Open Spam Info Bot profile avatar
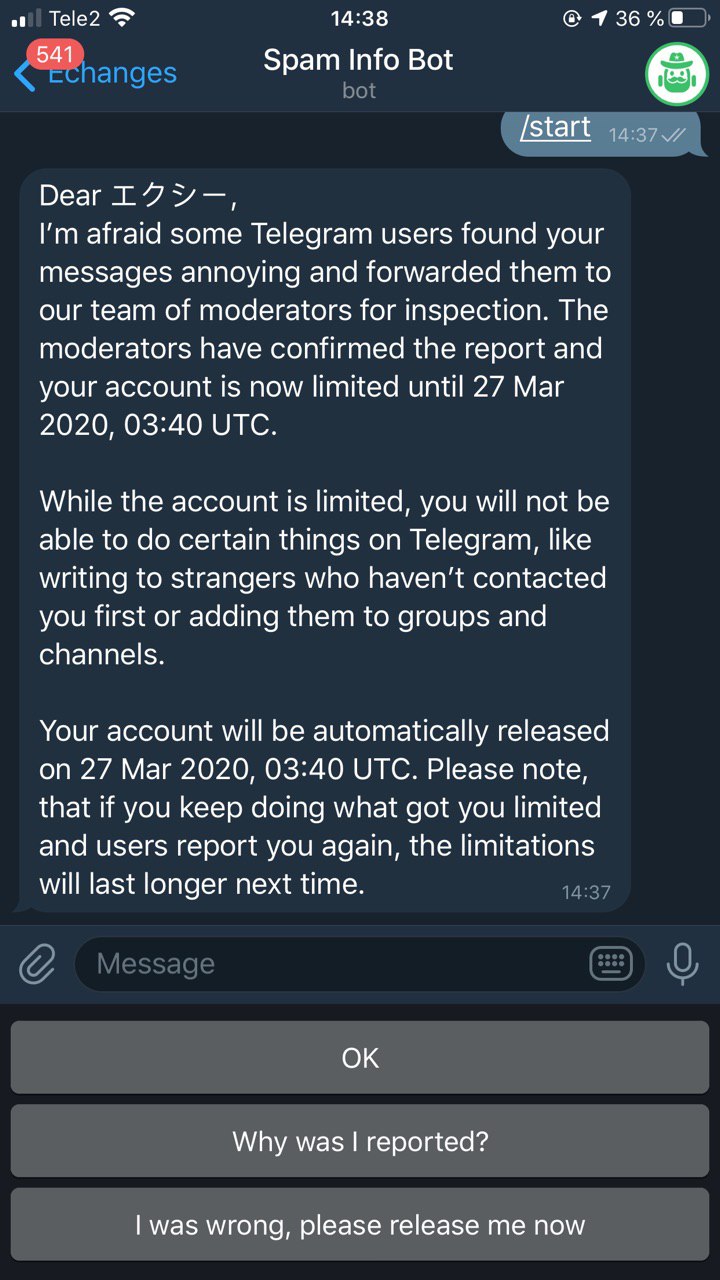The image size is (720, 1280). click(x=676, y=74)
